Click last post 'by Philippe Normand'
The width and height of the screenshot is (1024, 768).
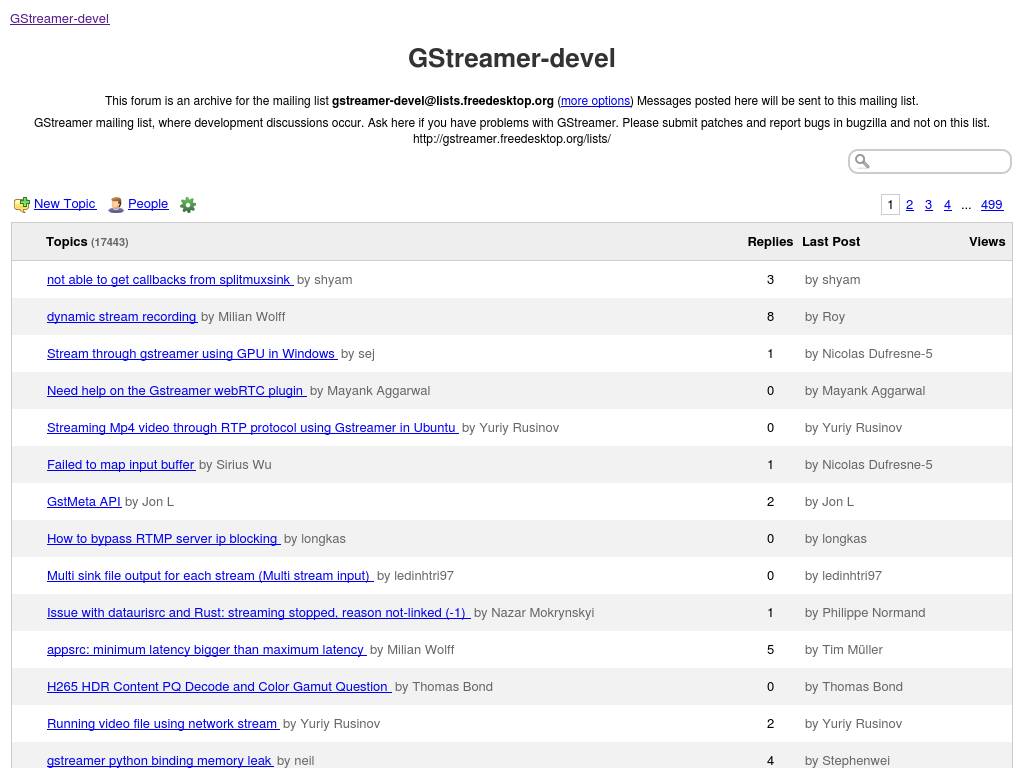click(x=865, y=613)
